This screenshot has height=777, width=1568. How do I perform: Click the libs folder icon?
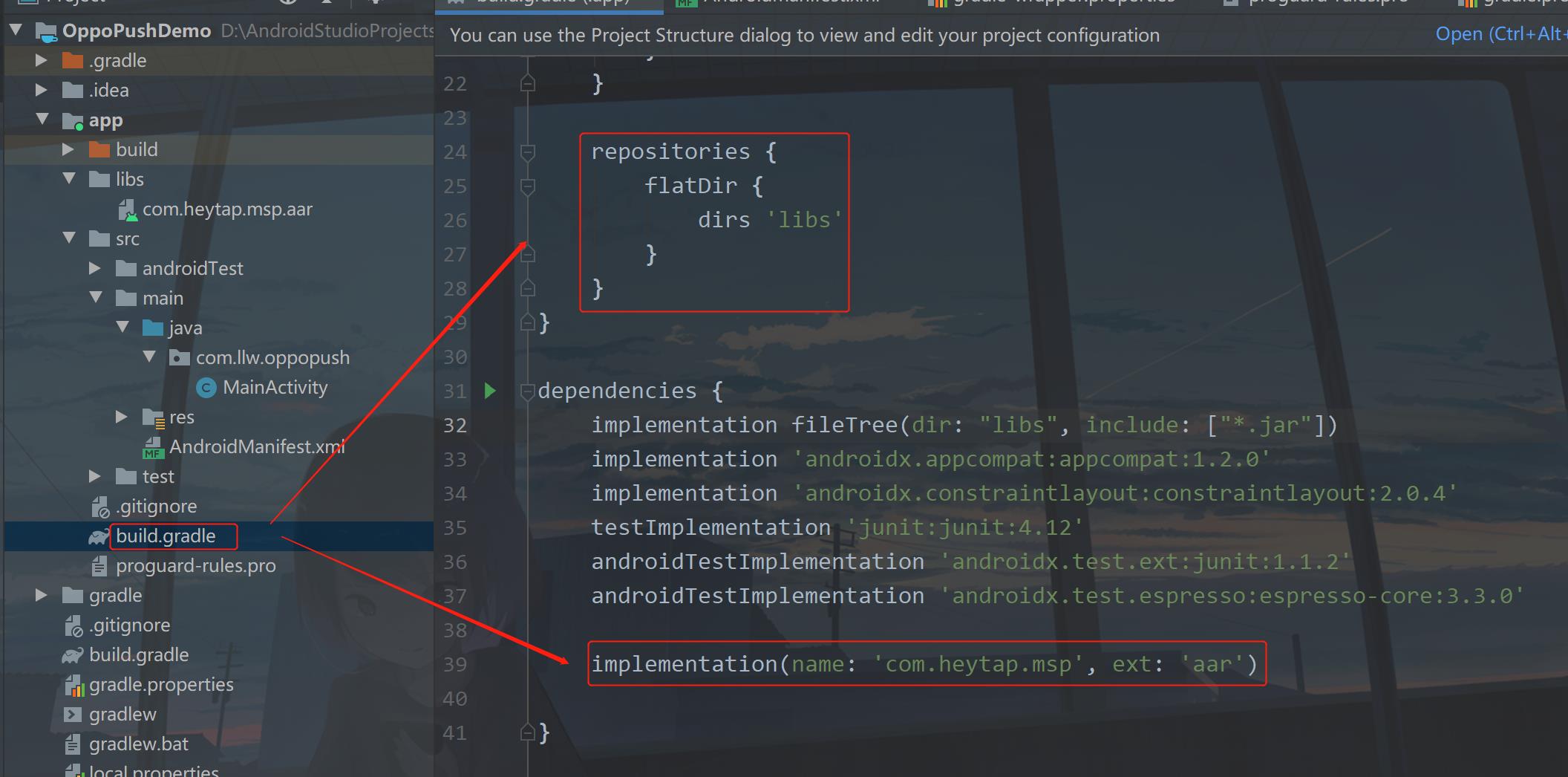[x=99, y=179]
